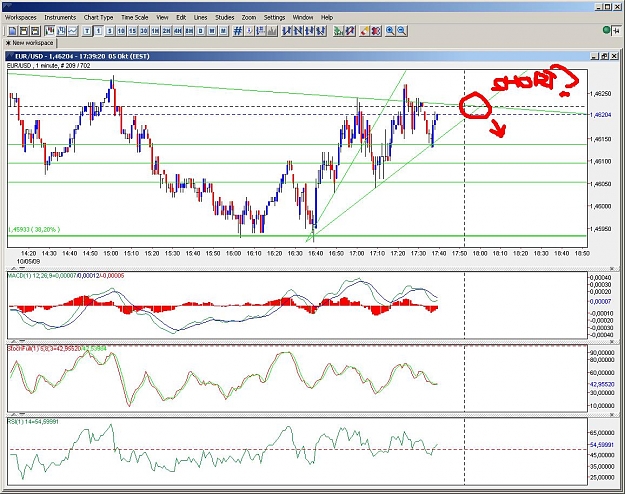Collapse the StochFull panel up arrow
This screenshot has width=625, height=494.
[14, 342]
